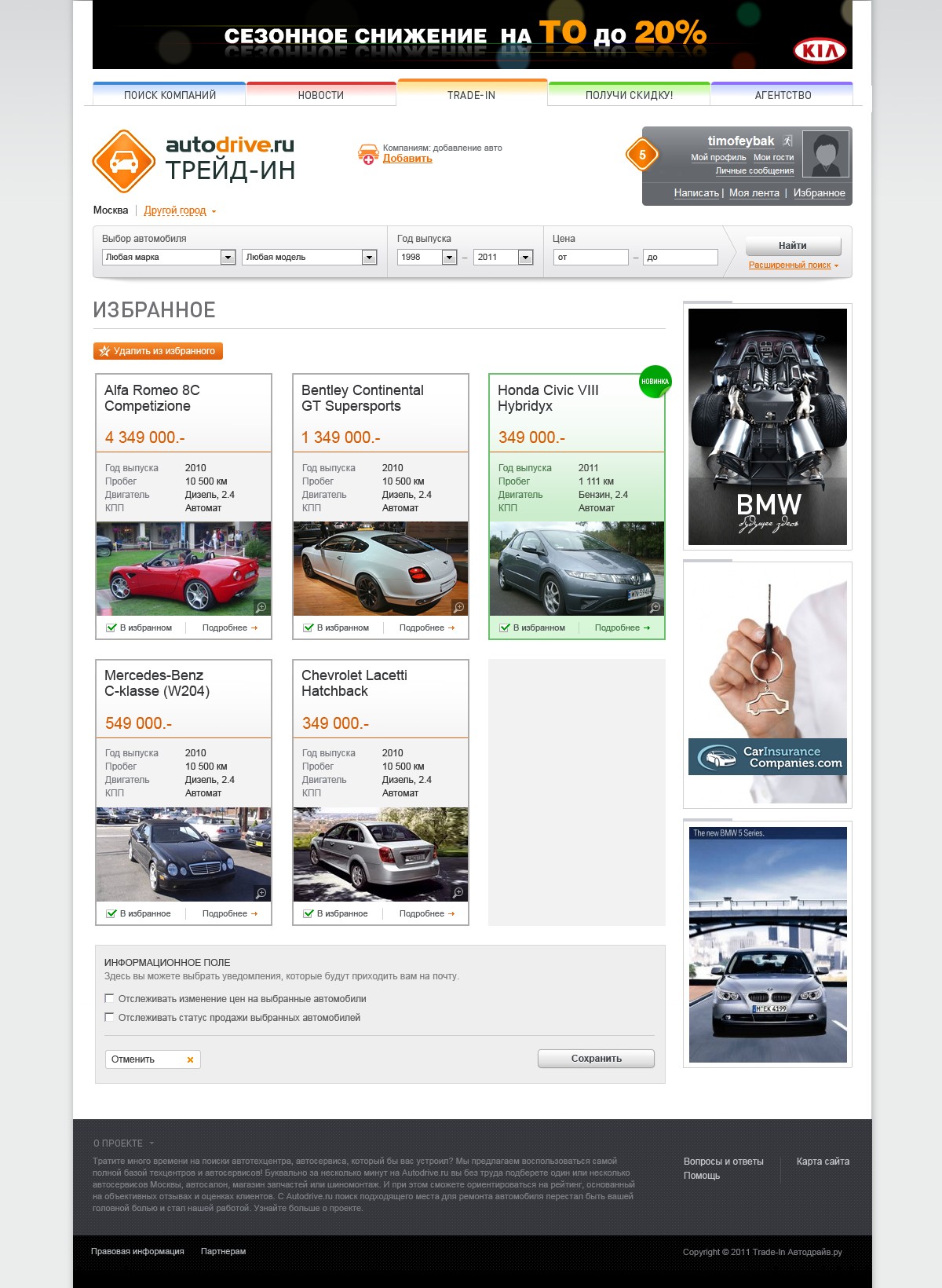Uncheck favorite for Bentley Continental GT Supersports
The width and height of the screenshot is (942, 1288).
[x=308, y=628]
